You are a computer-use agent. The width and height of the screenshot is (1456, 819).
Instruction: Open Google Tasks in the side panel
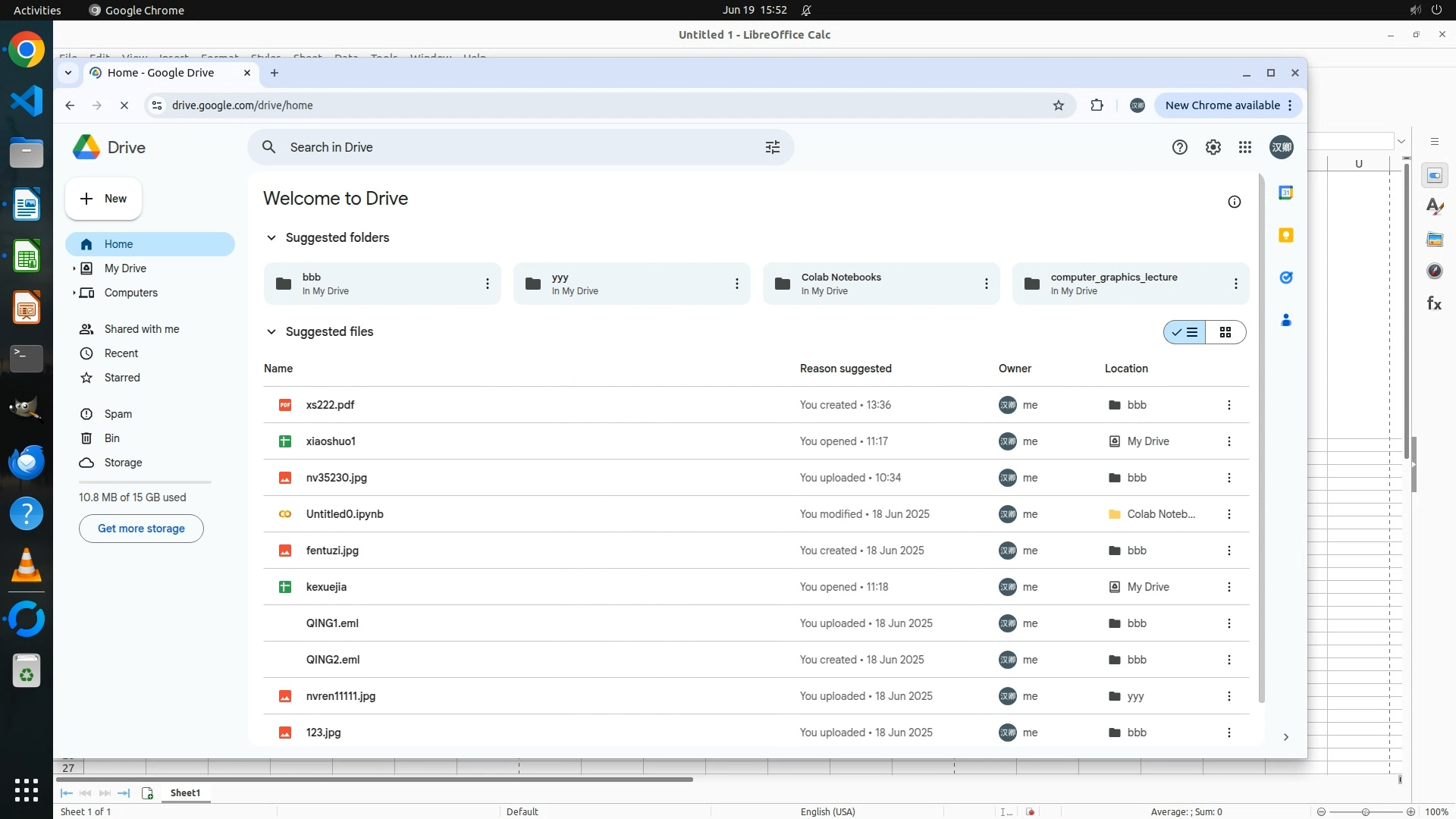tap(1285, 278)
